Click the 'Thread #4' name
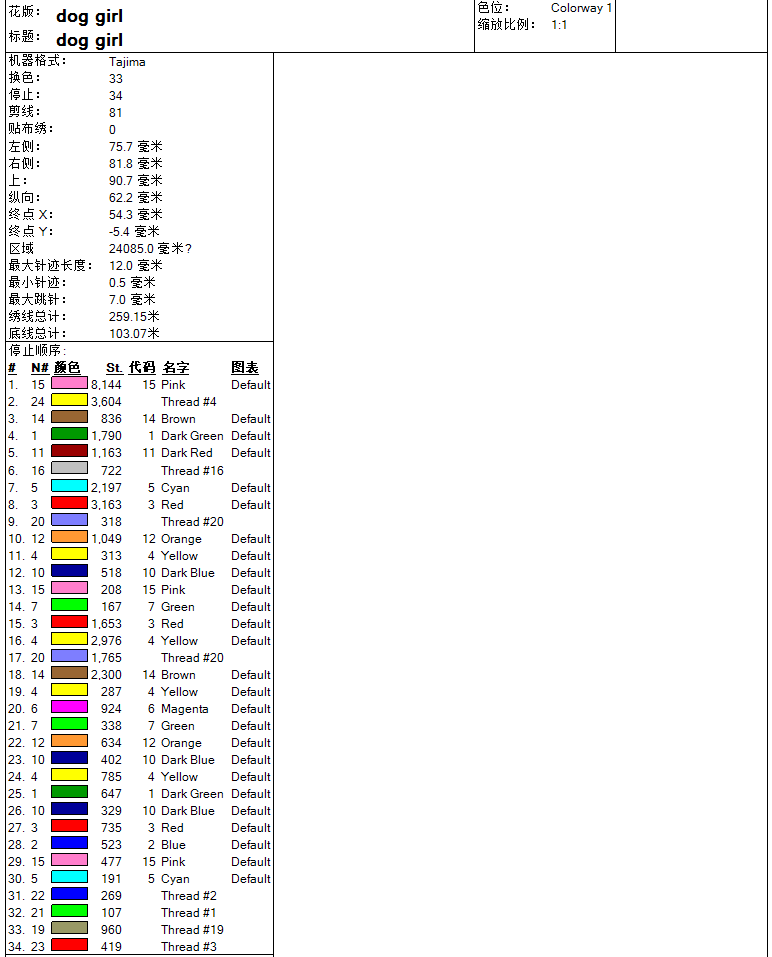Screen dimensions: 772x957 [189, 402]
